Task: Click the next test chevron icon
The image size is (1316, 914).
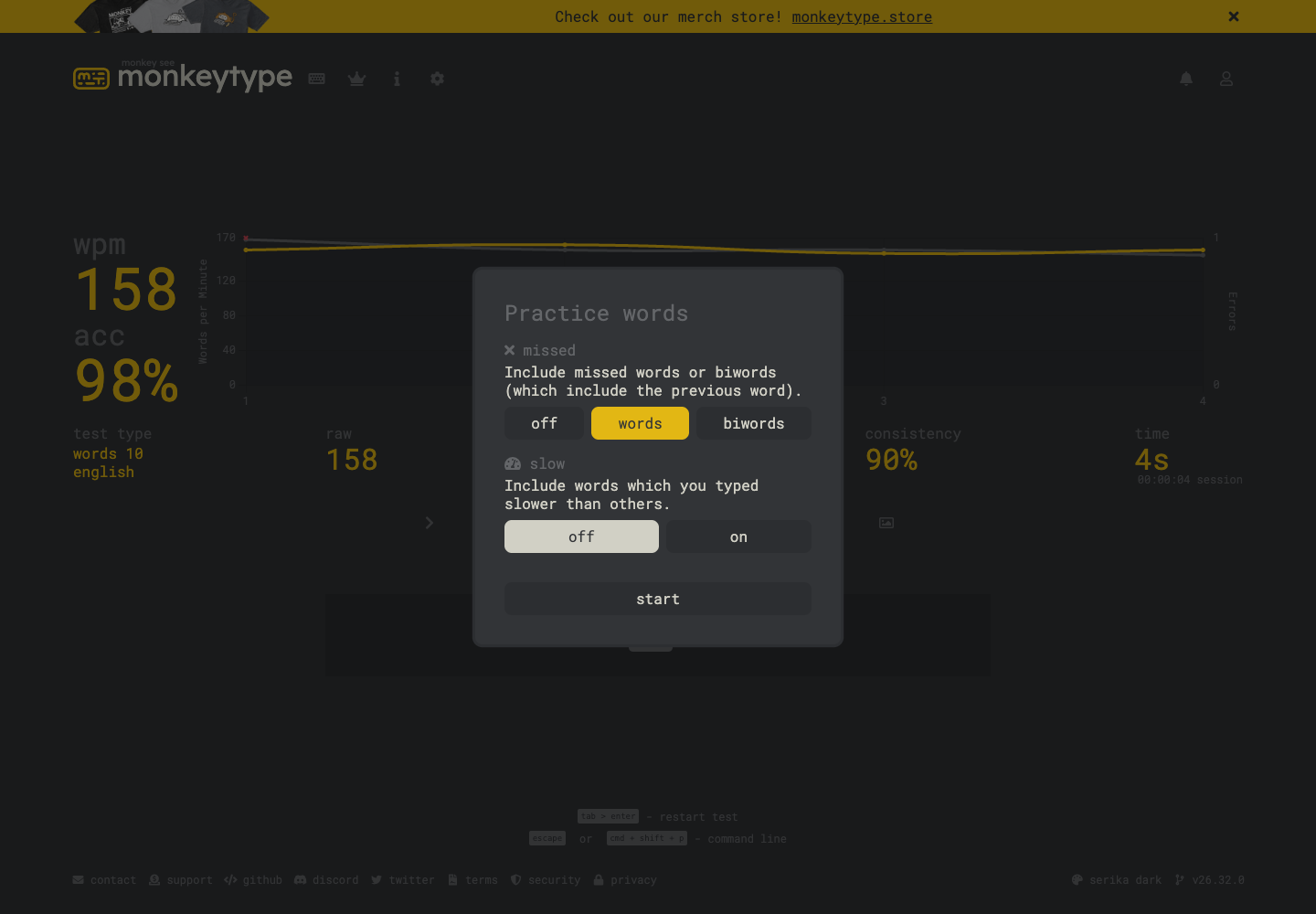Action: 430,523
